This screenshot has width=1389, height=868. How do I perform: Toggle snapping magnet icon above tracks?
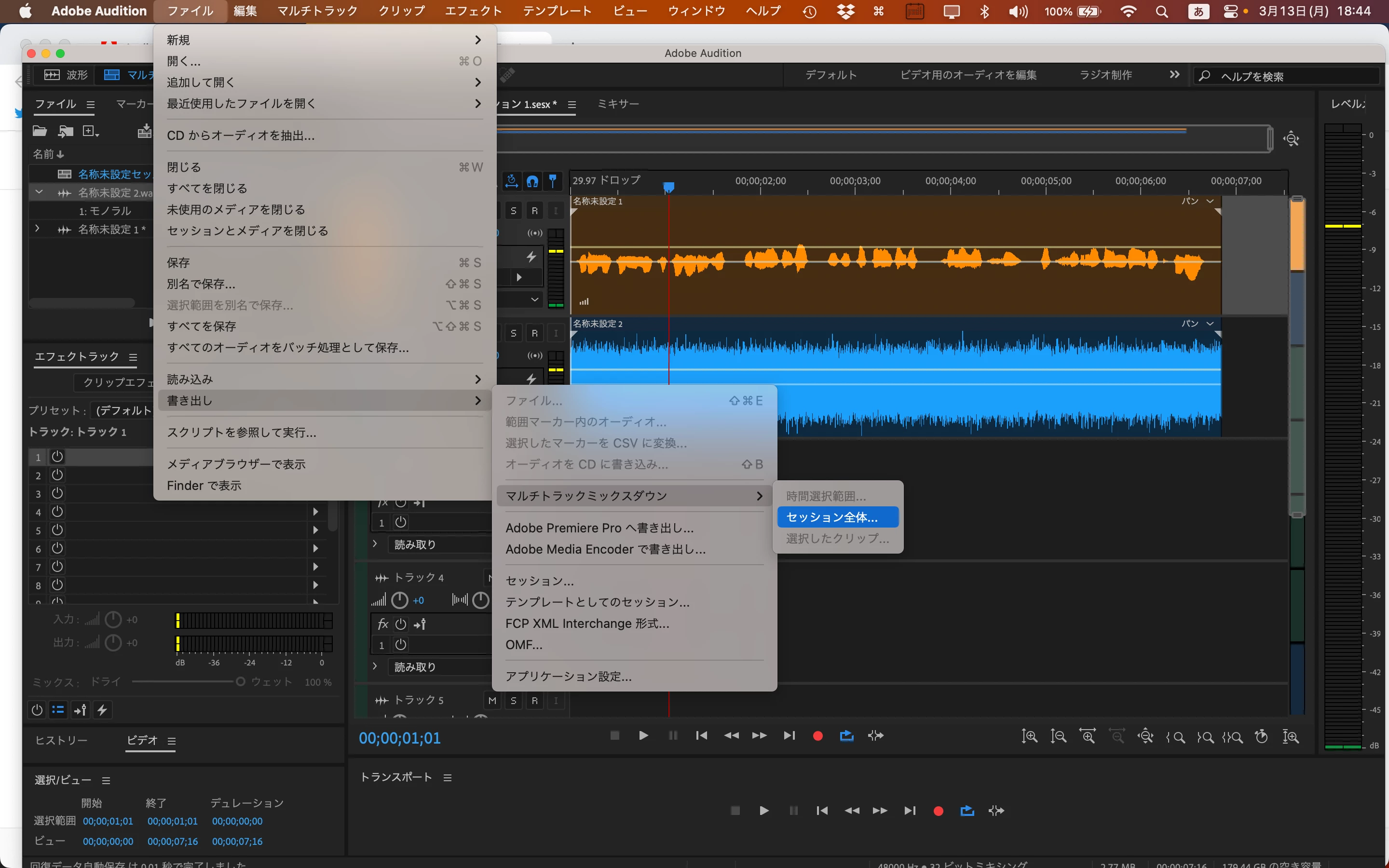click(532, 181)
